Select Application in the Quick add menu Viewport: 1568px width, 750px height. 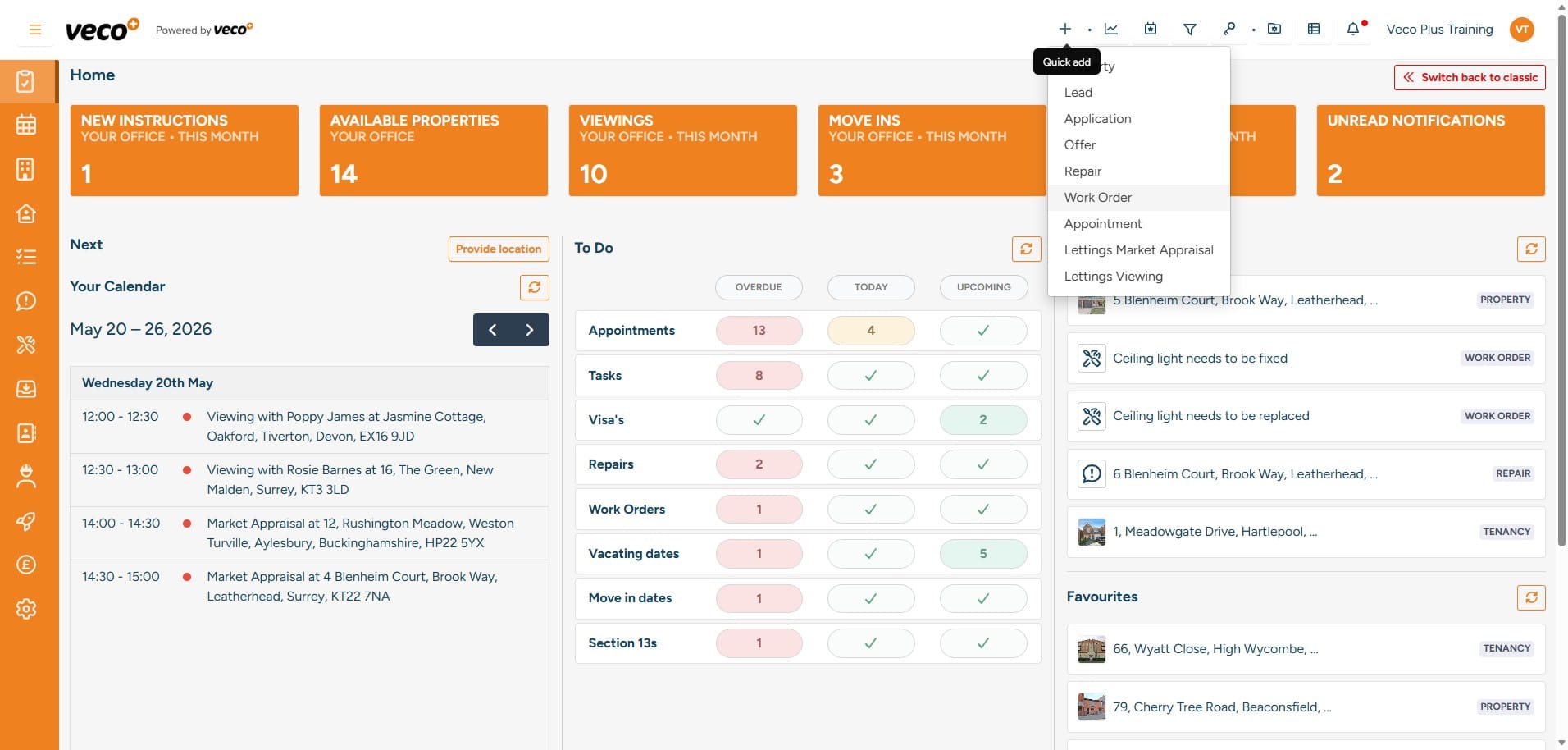point(1138,119)
